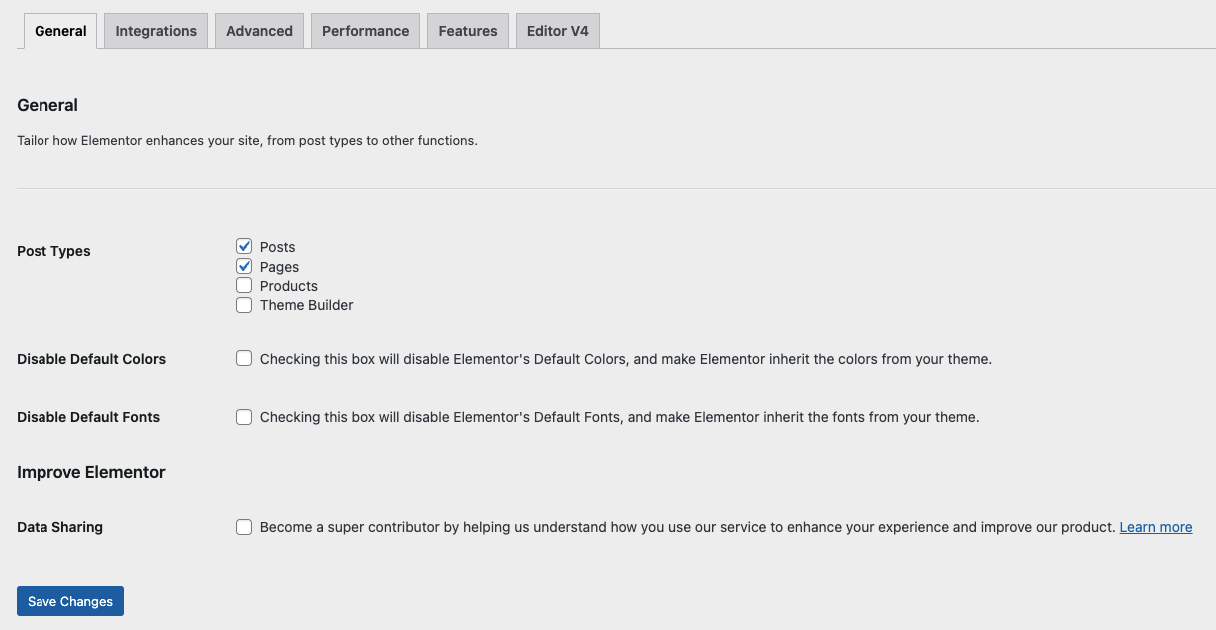Viewport: 1216px width, 630px height.
Task: Tick the Disable Default Colors checkbox
Action: pyautogui.click(x=244, y=358)
